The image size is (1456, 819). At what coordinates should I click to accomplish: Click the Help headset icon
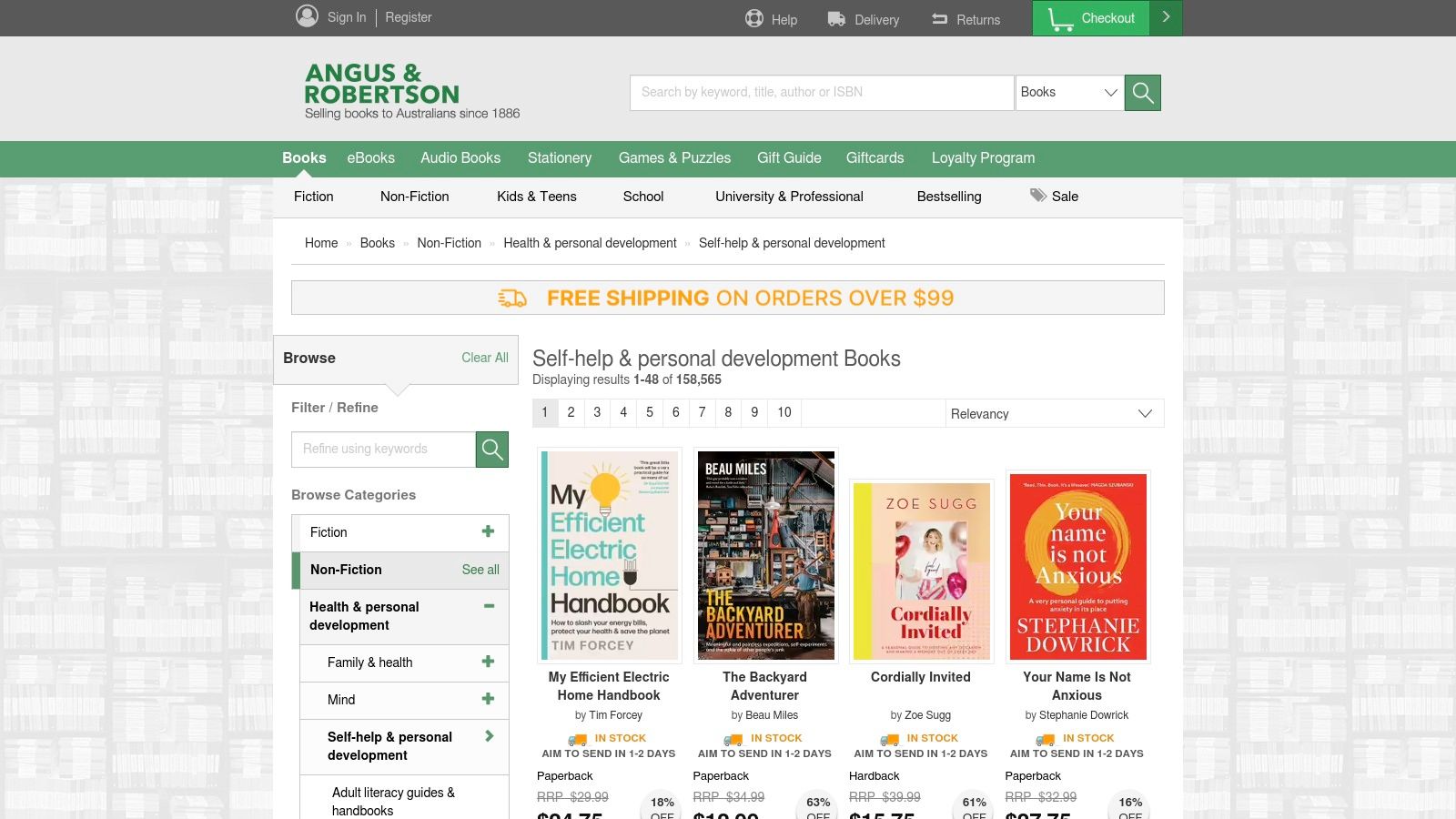click(x=754, y=18)
